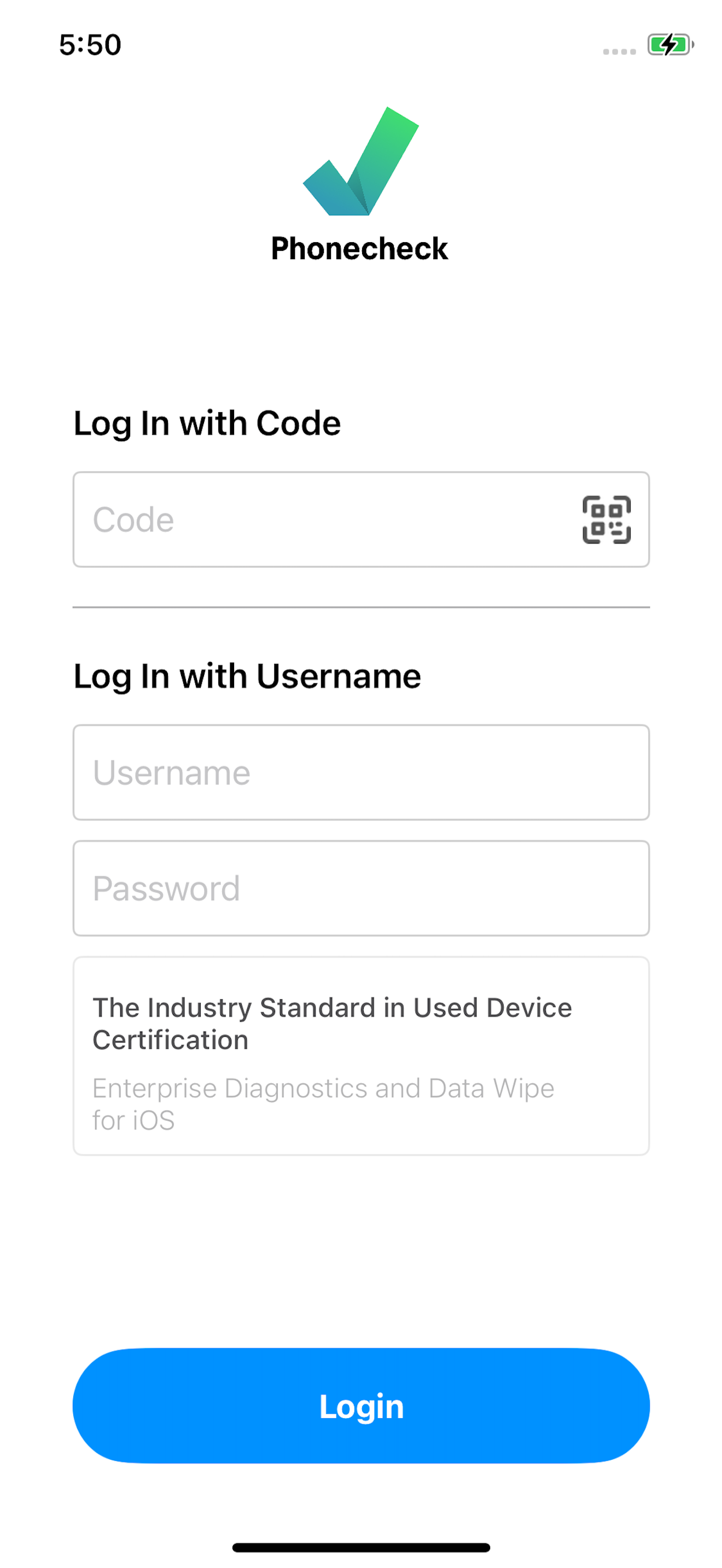
Task: Tap the Phonecheck checkmark logo
Action: (361, 161)
